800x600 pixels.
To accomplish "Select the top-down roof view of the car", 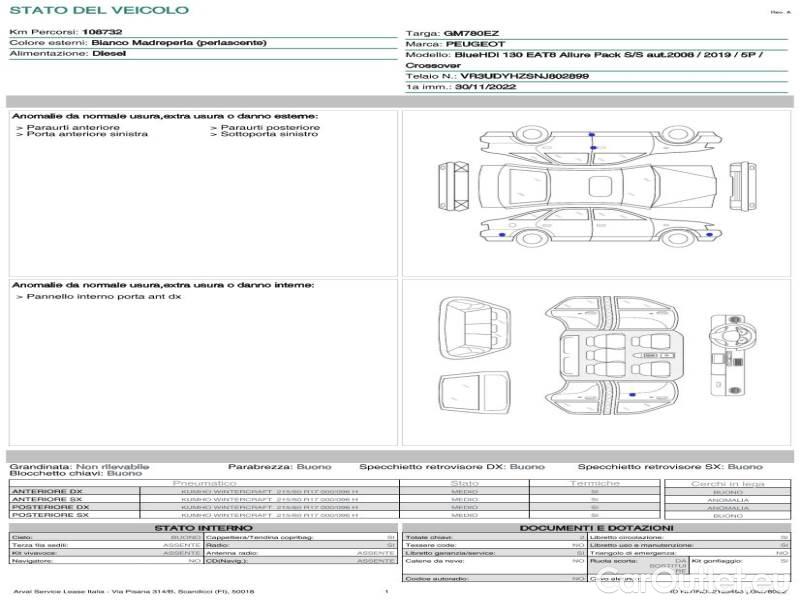I will click(x=595, y=187).
